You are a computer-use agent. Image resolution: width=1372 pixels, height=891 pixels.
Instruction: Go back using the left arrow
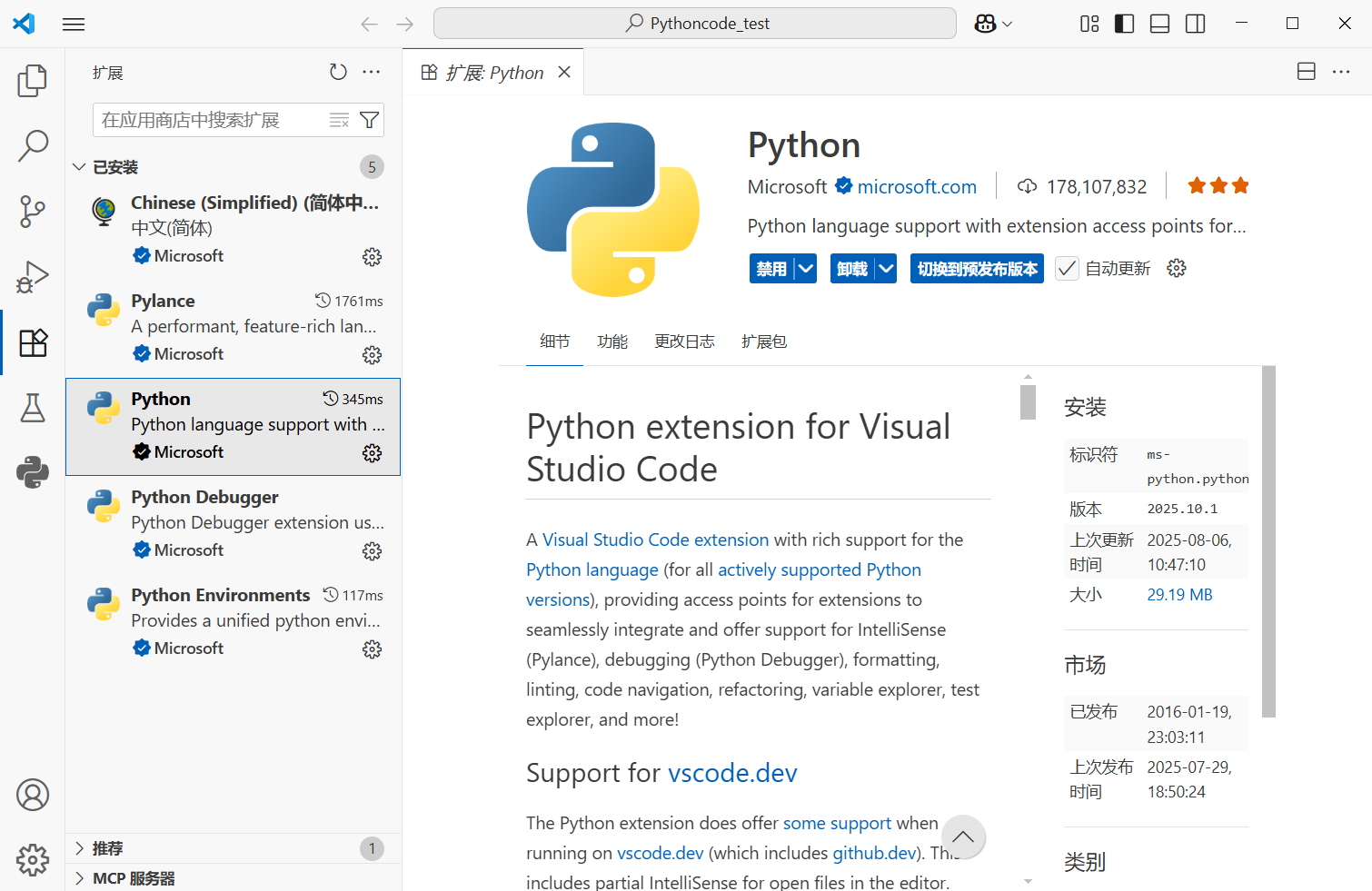[369, 25]
